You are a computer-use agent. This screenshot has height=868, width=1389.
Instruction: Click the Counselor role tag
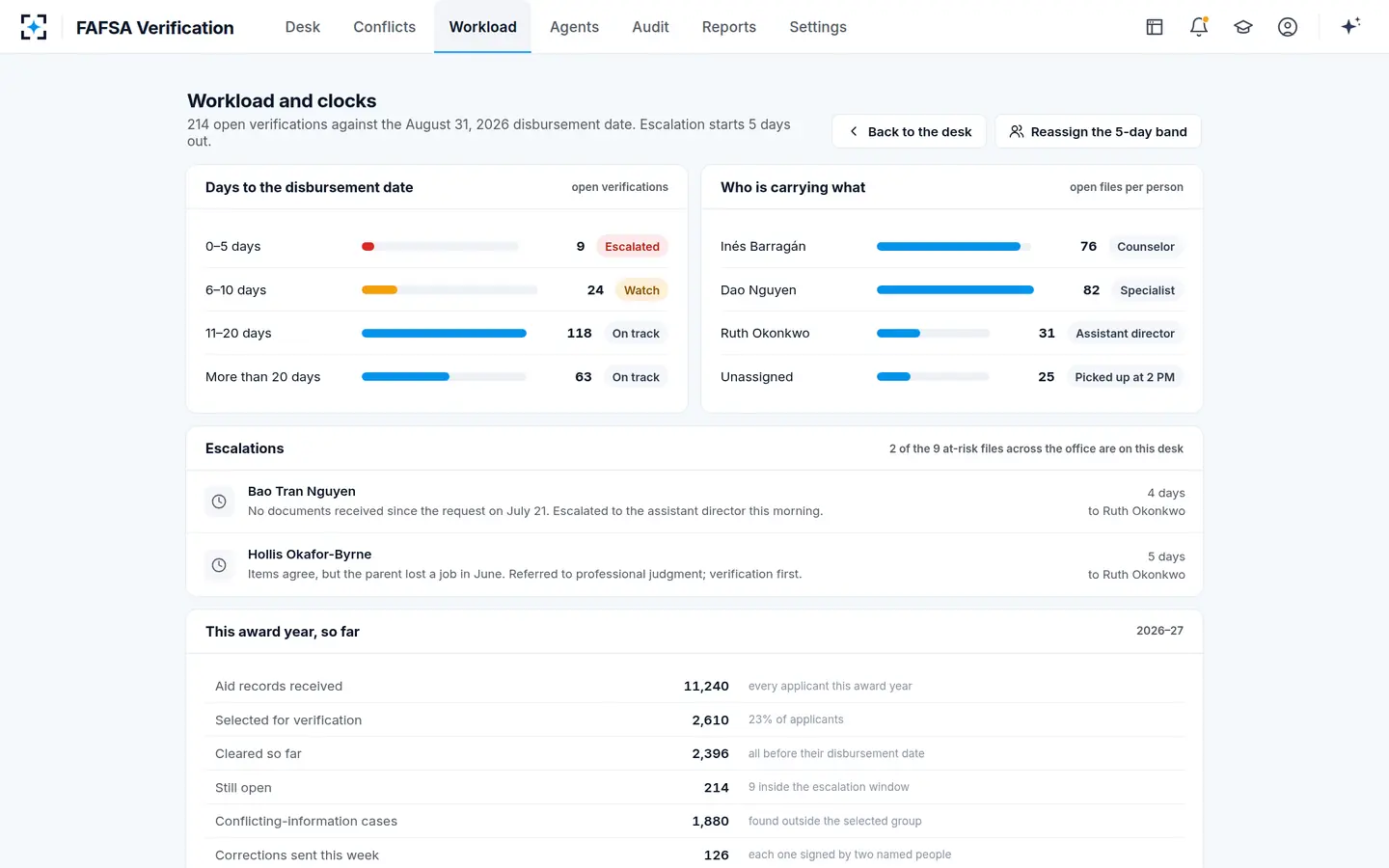point(1145,247)
